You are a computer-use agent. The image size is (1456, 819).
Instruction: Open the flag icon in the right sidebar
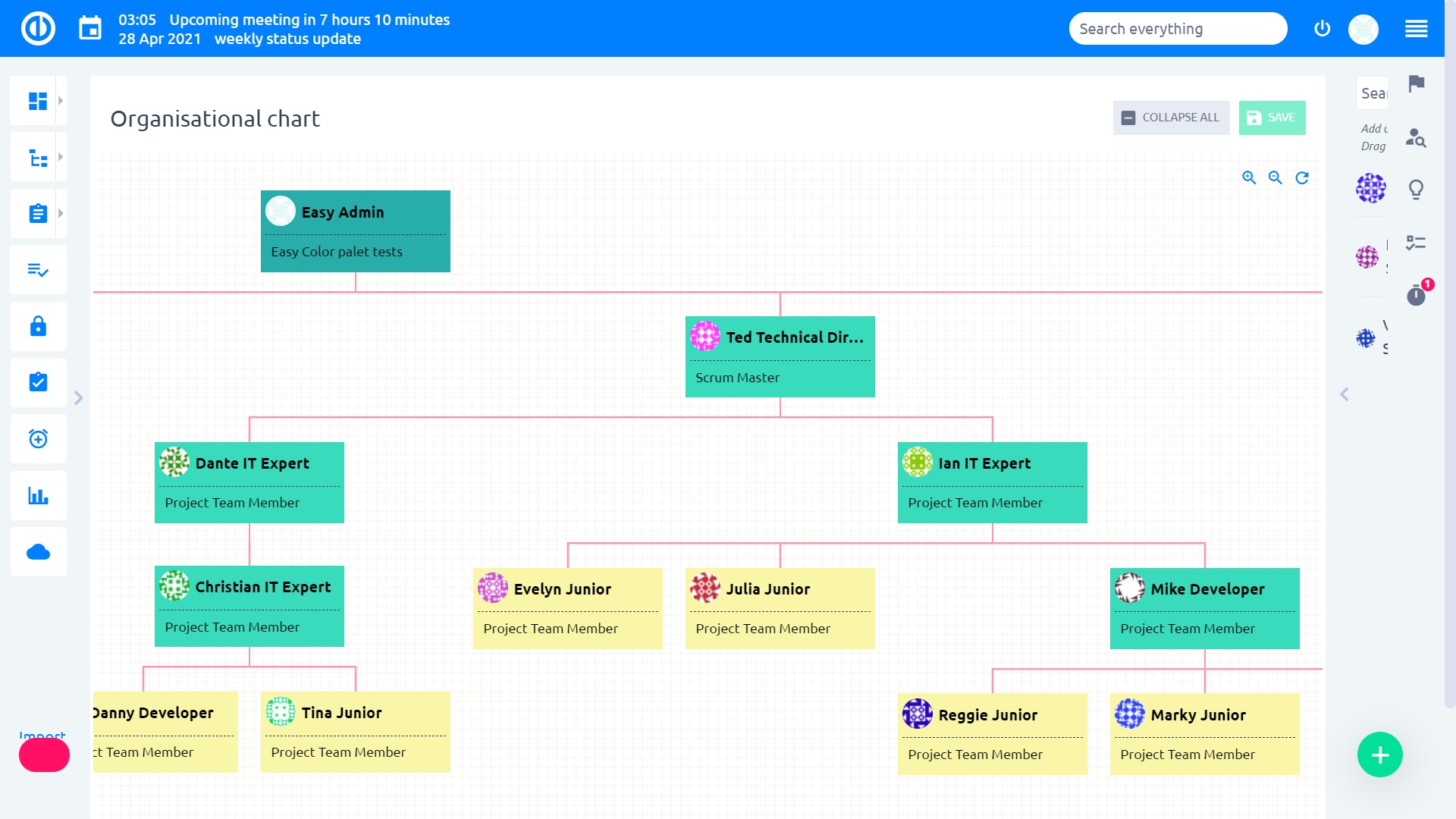click(x=1416, y=83)
